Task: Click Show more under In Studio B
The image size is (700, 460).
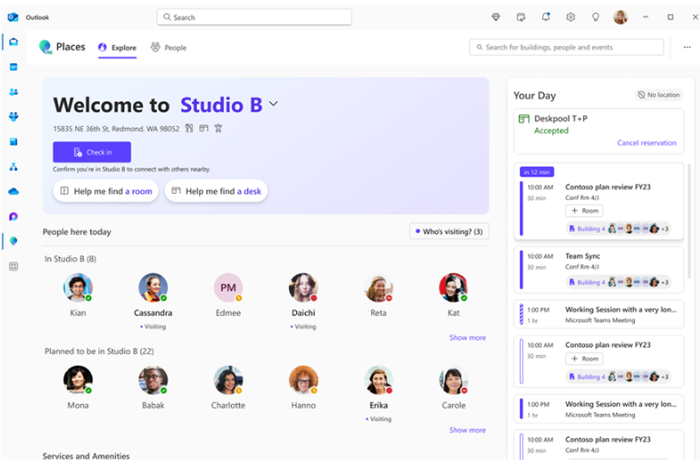Action: 467,338
